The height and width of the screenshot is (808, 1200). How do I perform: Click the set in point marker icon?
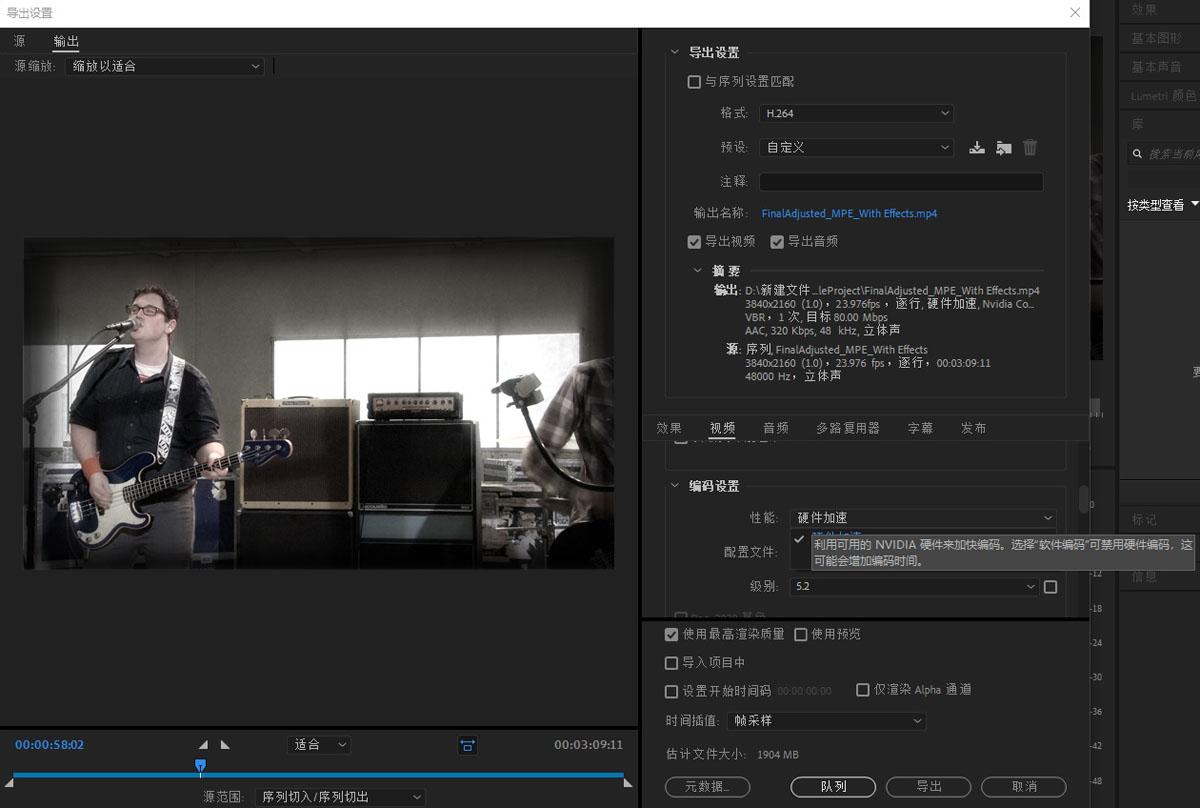tap(204, 745)
